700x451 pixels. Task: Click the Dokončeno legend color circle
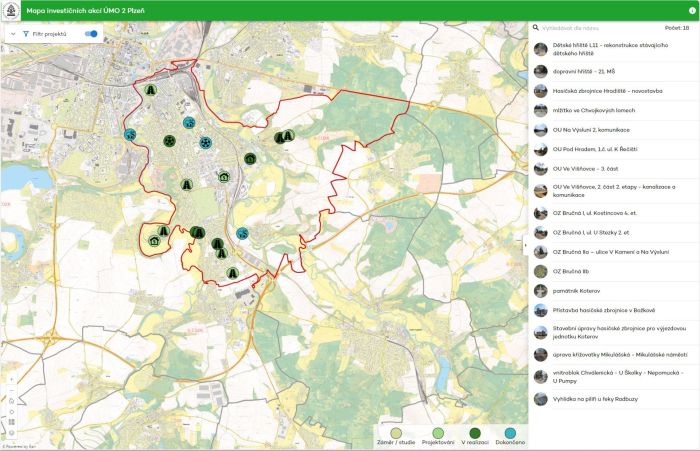510,433
